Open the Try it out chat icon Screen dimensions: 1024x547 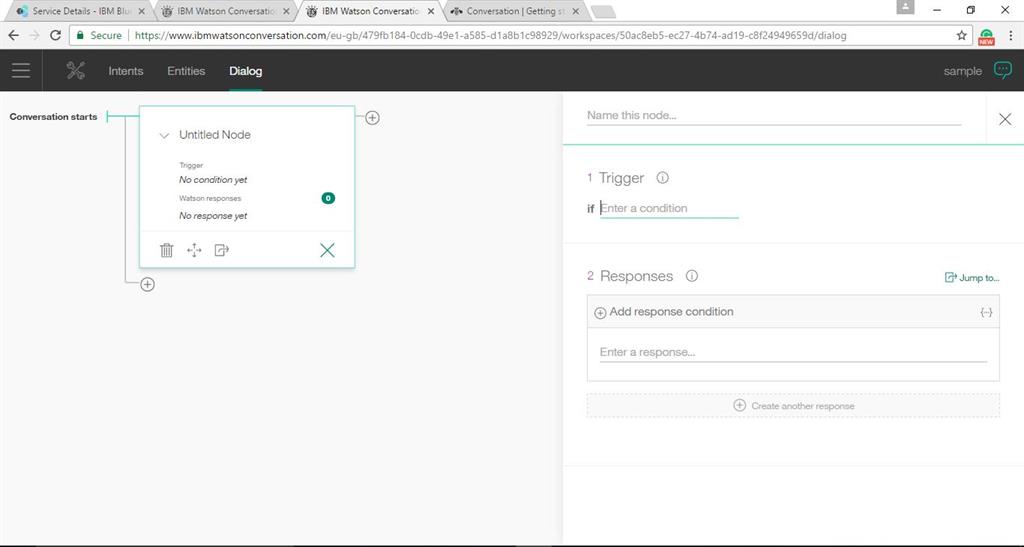pyautogui.click(x=1002, y=70)
